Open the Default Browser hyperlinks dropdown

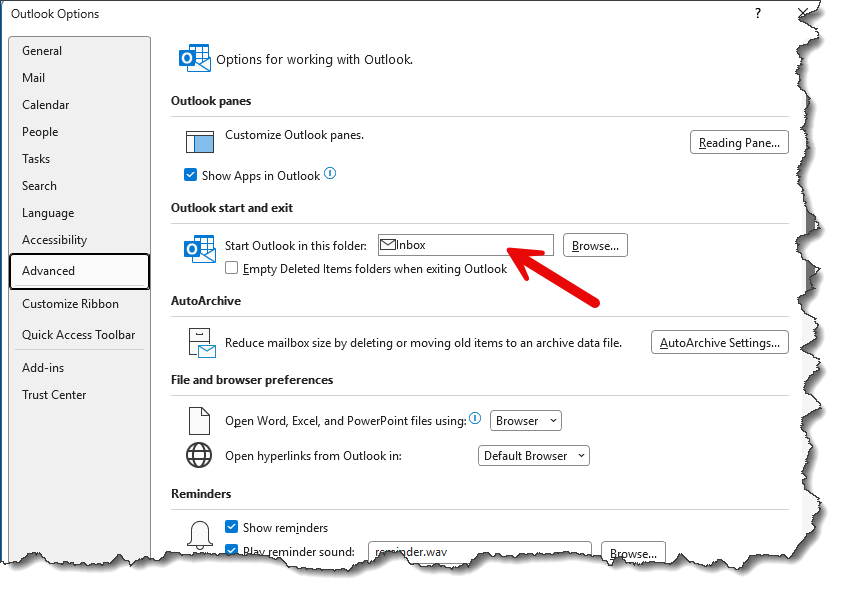534,456
